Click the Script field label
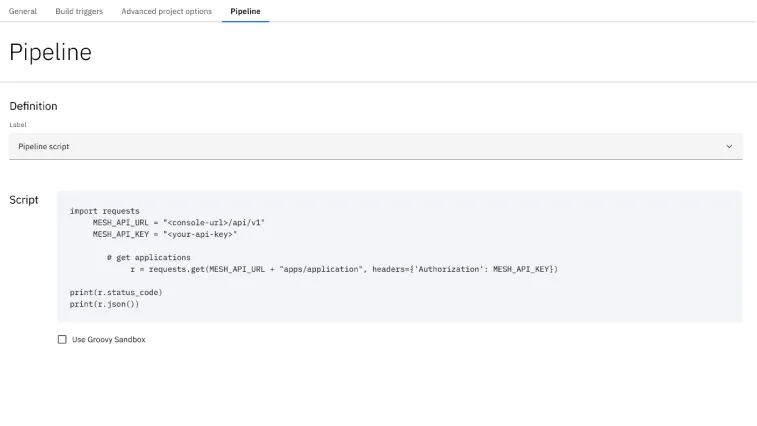The width and height of the screenshot is (757, 426). coord(24,200)
